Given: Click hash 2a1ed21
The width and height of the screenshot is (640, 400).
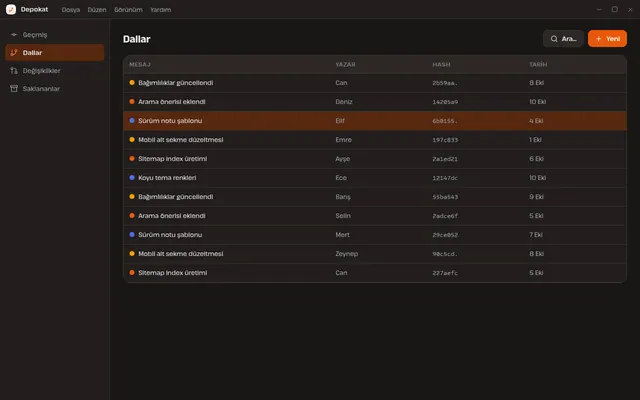Looking at the screenshot, I should click(445, 159).
